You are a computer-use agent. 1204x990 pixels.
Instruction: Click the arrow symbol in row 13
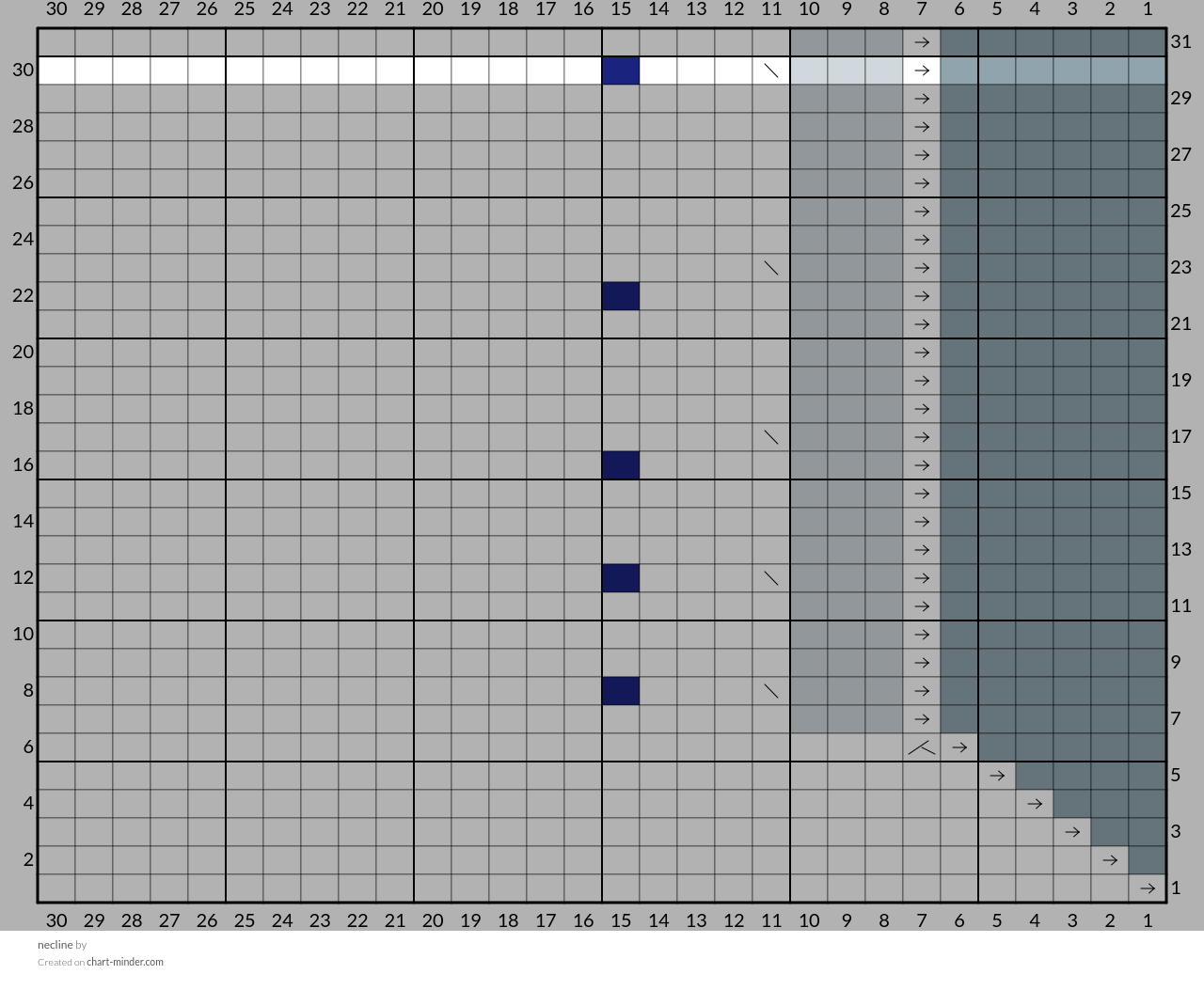(922, 550)
